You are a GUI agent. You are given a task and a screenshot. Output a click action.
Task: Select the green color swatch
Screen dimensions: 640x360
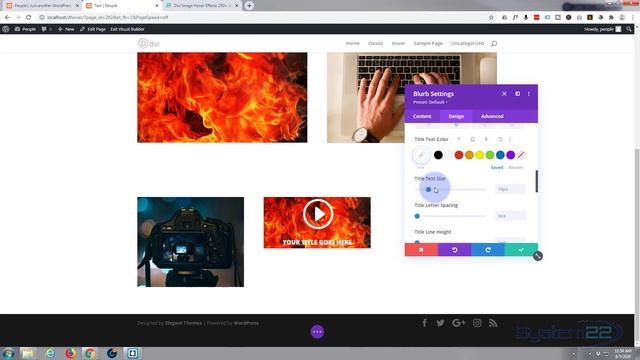490,155
